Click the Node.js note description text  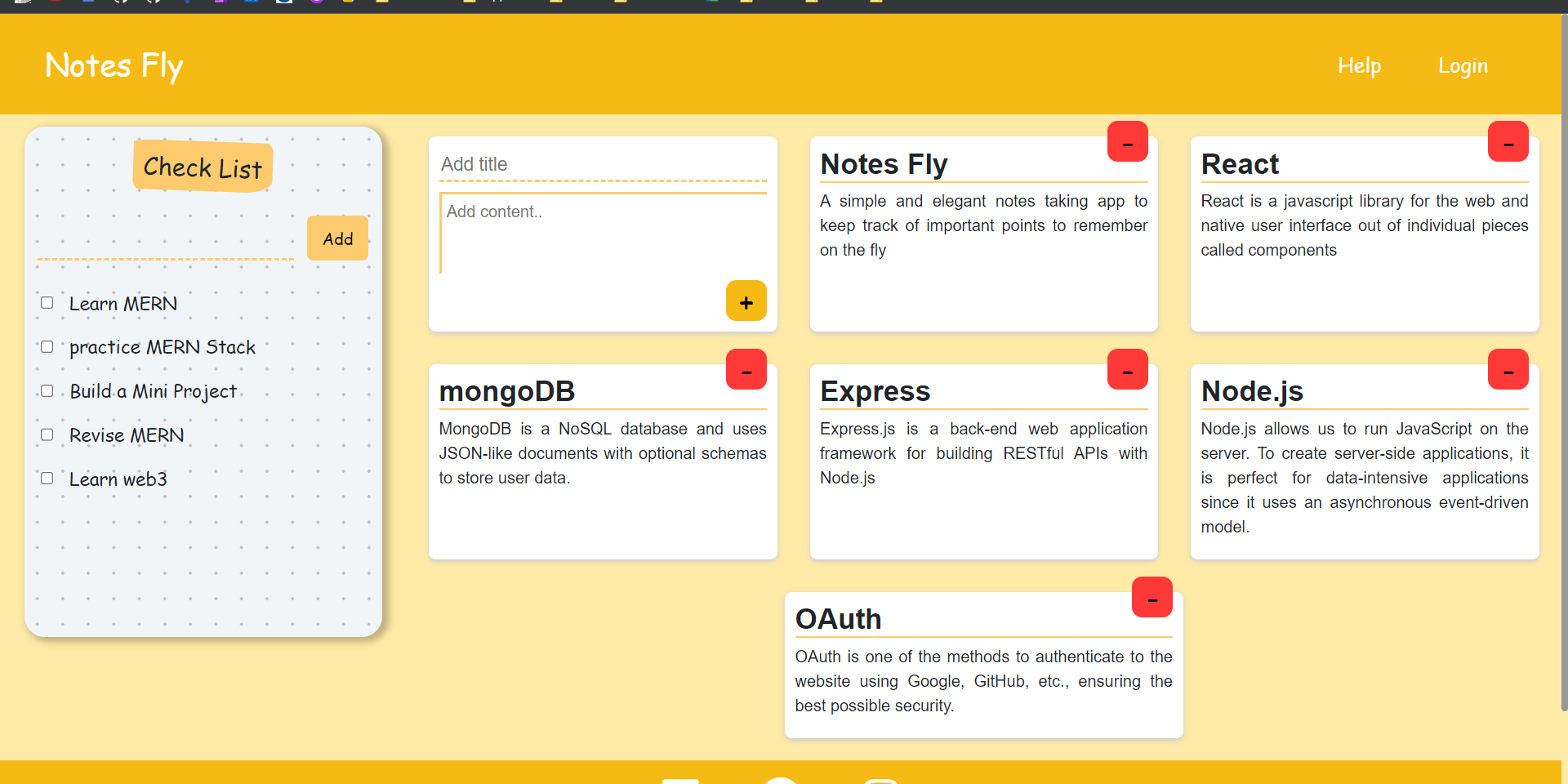(x=1364, y=478)
